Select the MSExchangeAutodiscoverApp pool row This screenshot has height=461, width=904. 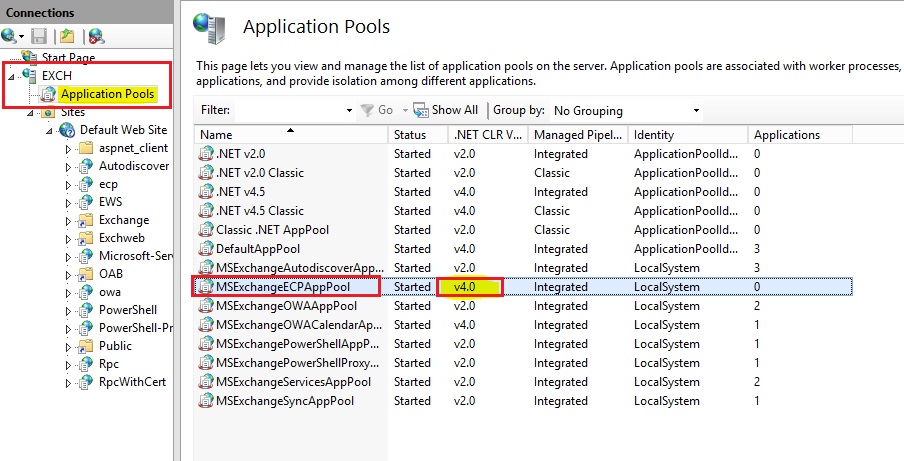pos(523,268)
